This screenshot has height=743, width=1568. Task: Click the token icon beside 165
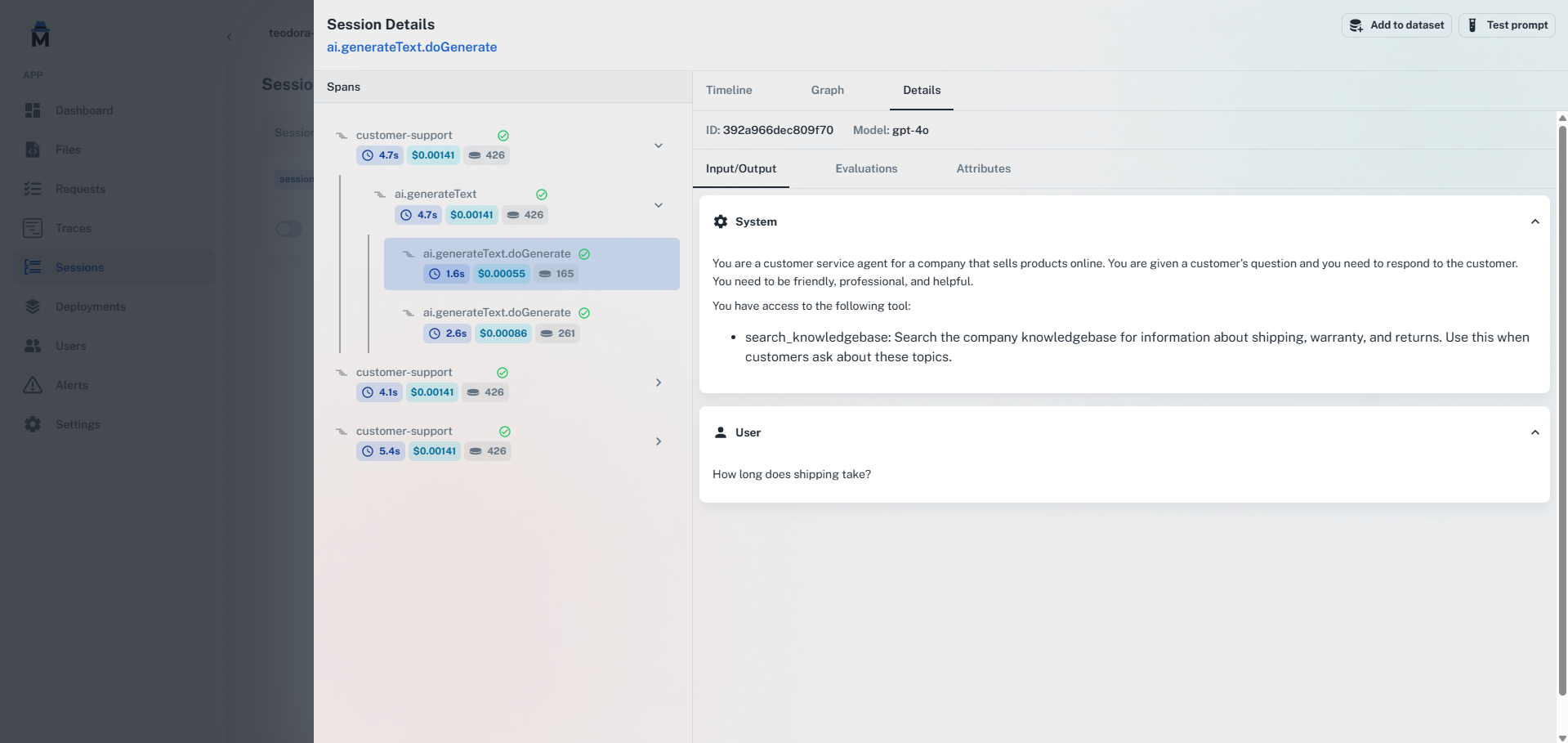pos(545,274)
